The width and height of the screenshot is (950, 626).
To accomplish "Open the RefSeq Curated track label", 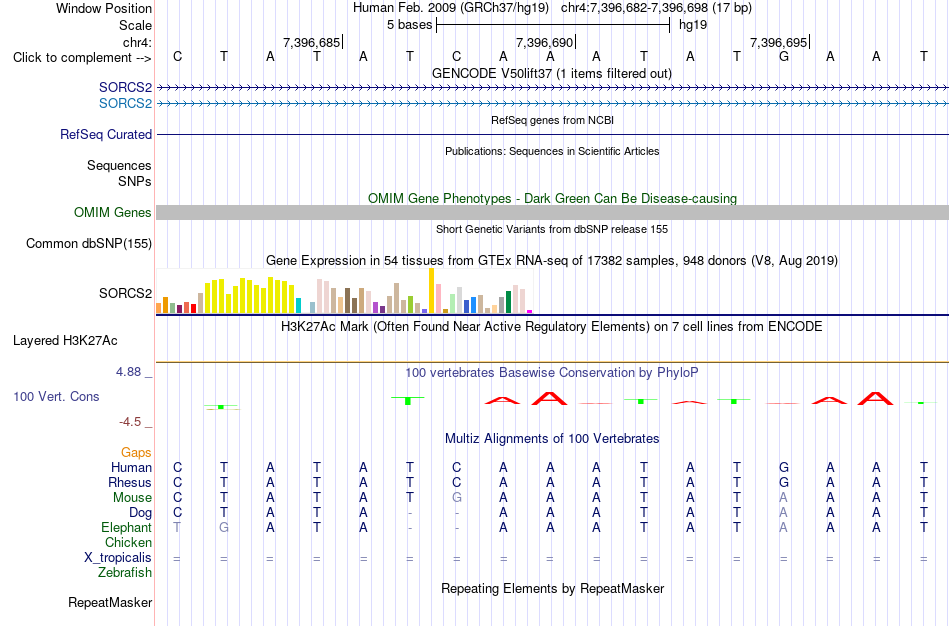I will (x=105, y=135).
